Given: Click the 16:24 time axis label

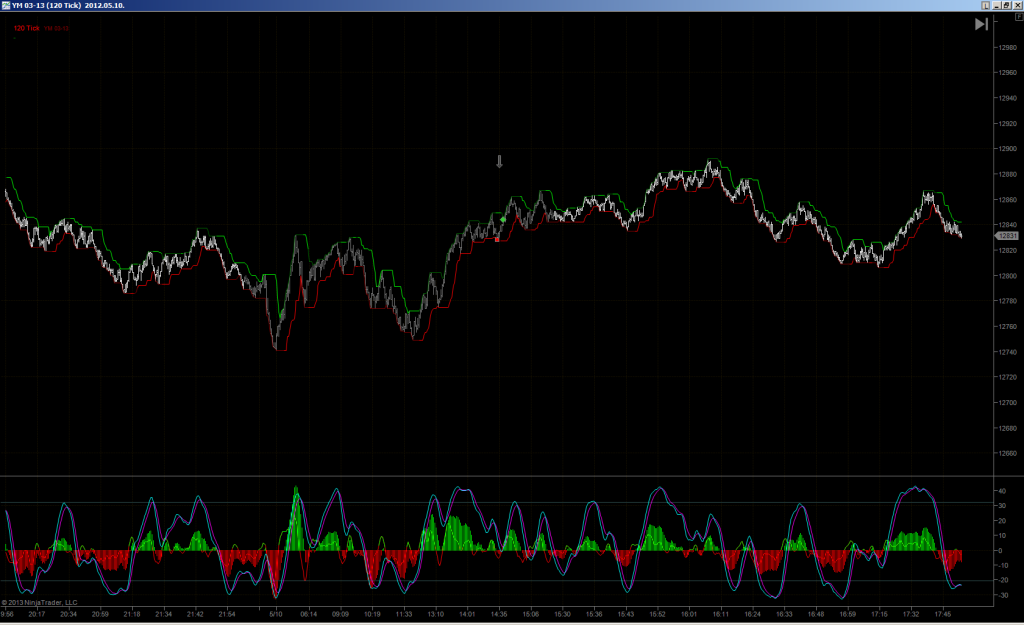Looking at the screenshot, I should coord(752,614).
